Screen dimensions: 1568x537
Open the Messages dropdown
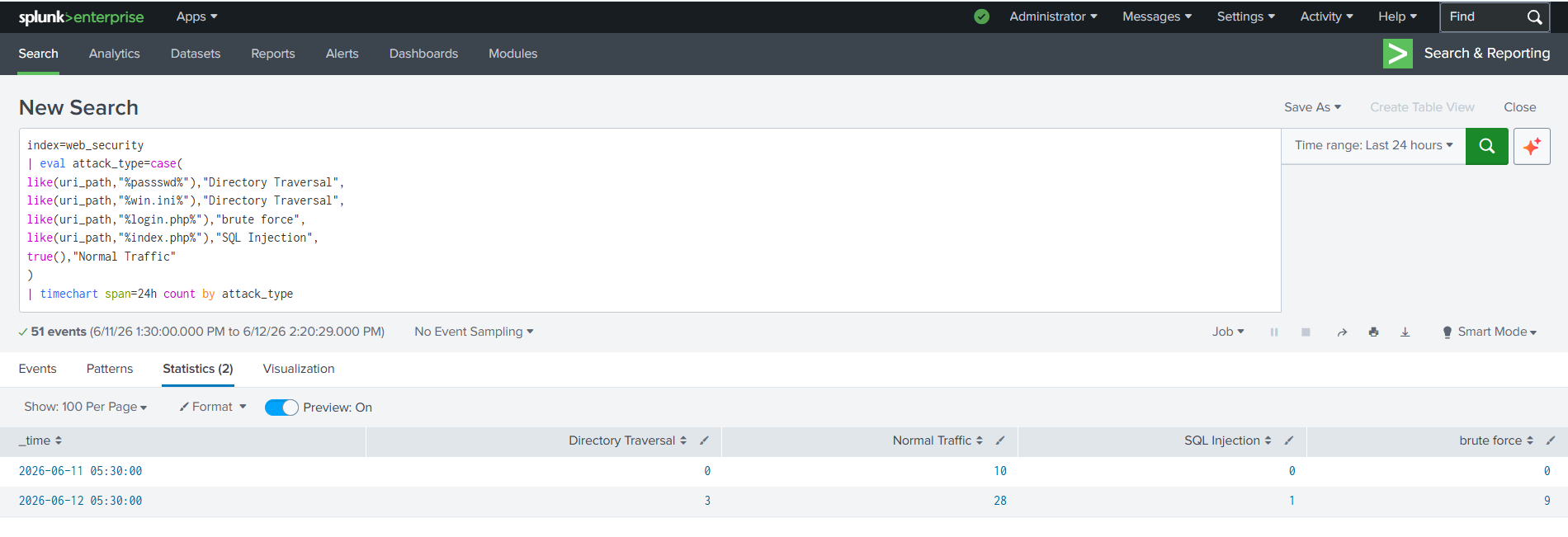coord(1157,16)
